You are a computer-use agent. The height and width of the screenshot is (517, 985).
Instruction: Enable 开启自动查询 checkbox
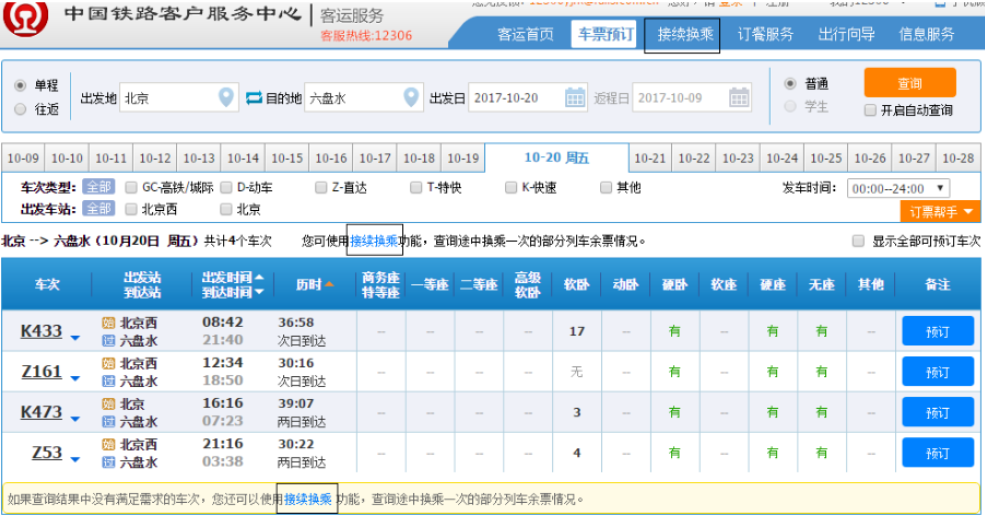click(x=870, y=111)
